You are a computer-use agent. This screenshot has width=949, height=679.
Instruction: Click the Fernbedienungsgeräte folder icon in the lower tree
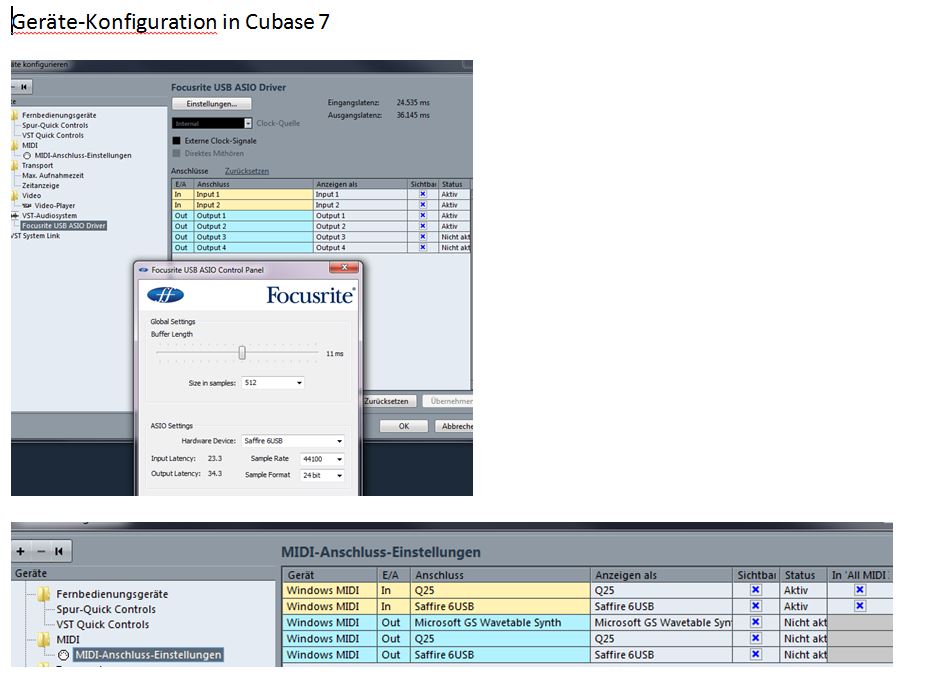[43, 594]
